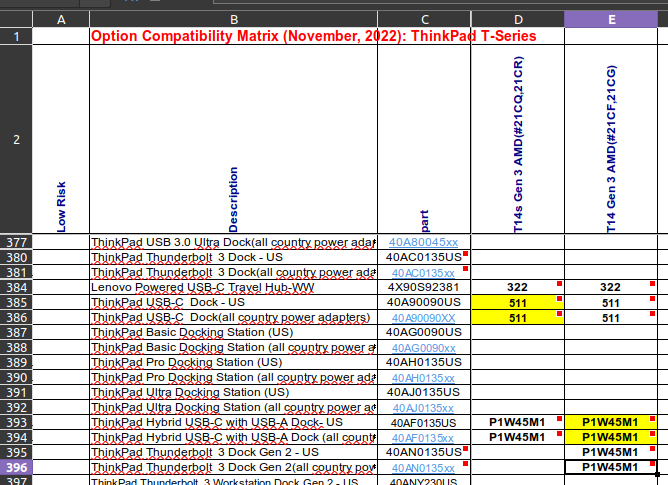
Task: Select column C header
Action: 424,20
